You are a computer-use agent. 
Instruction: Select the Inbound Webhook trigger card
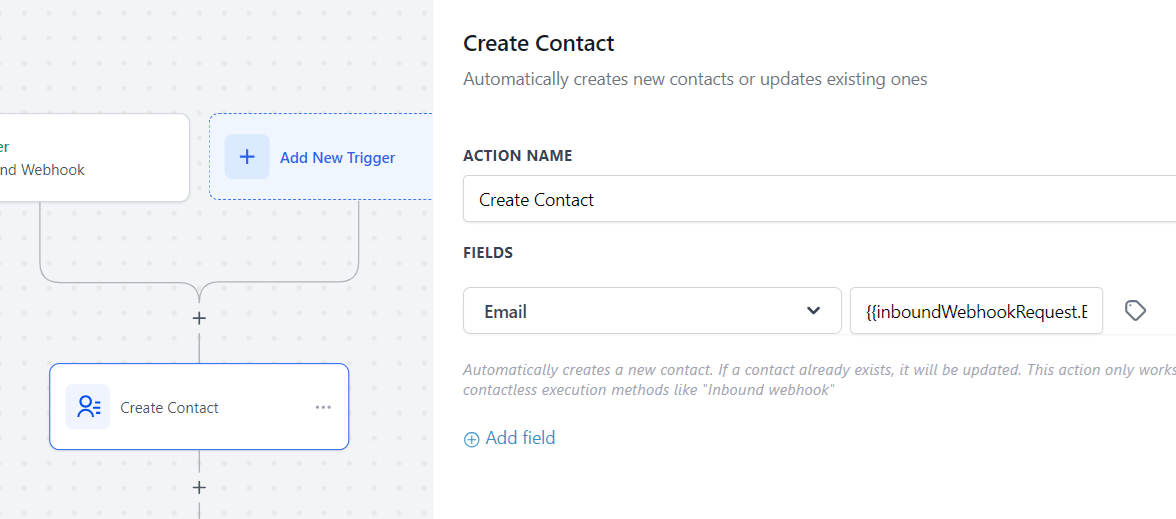[90, 158]
